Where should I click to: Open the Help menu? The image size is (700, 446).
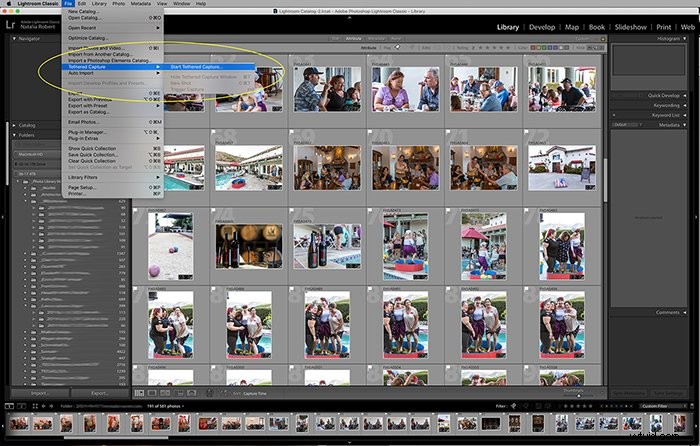(x=201, y=3)
